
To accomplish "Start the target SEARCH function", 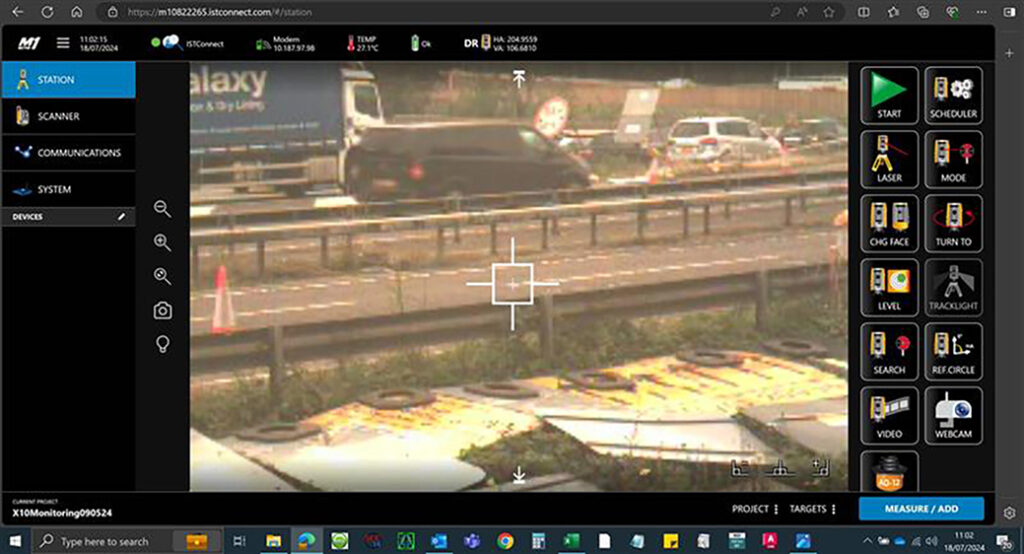I will (x=889, y=351).
